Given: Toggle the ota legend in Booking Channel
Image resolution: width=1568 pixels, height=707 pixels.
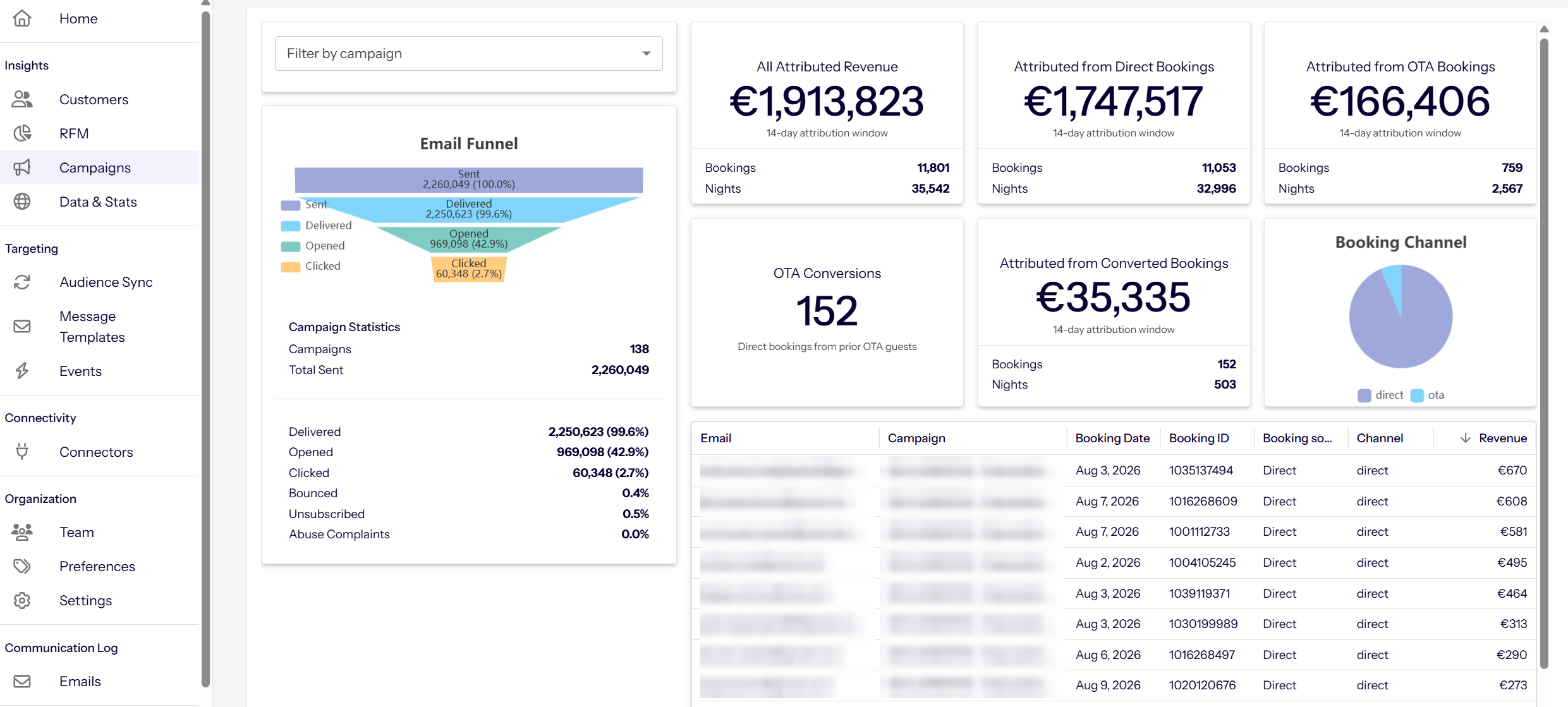Looking at the screenshot, I should (x=1427, y=395).
